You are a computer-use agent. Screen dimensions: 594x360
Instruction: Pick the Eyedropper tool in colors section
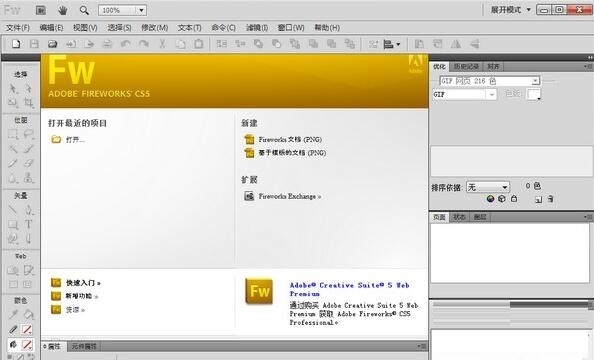(x=13, y=315)
